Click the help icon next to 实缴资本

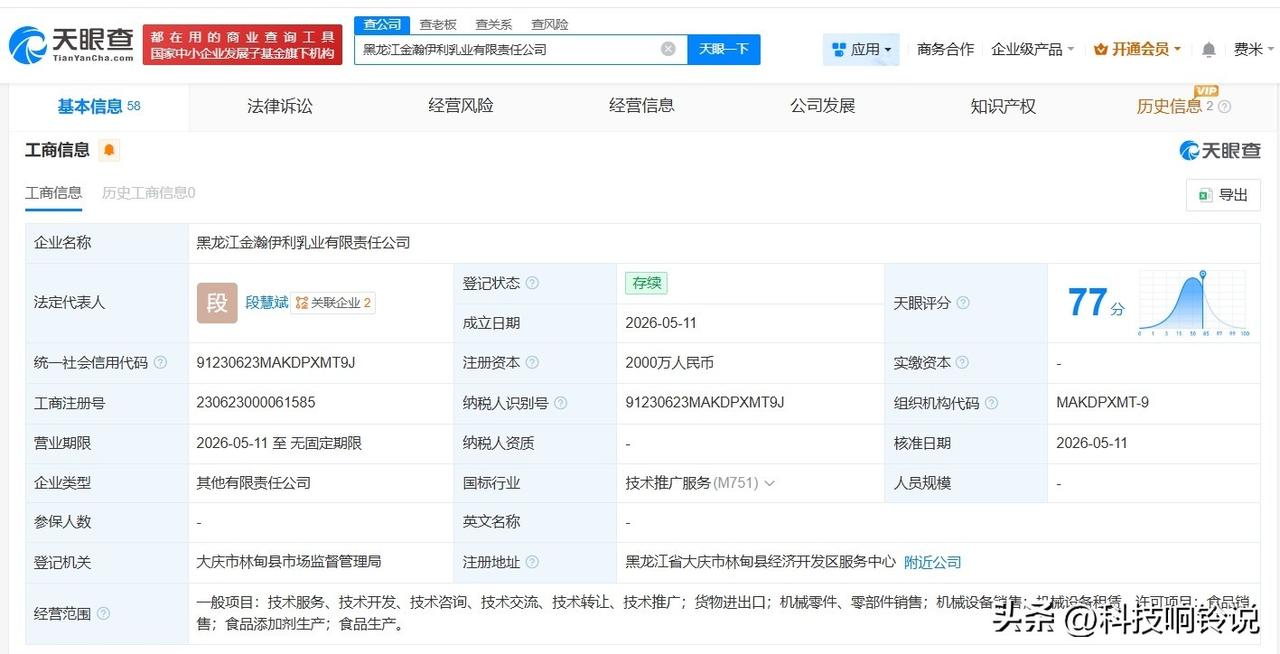pos(962,363)
